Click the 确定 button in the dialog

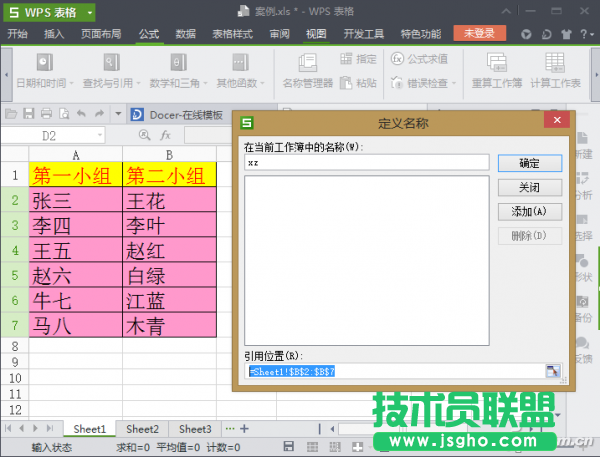click(x=529, y=163)
